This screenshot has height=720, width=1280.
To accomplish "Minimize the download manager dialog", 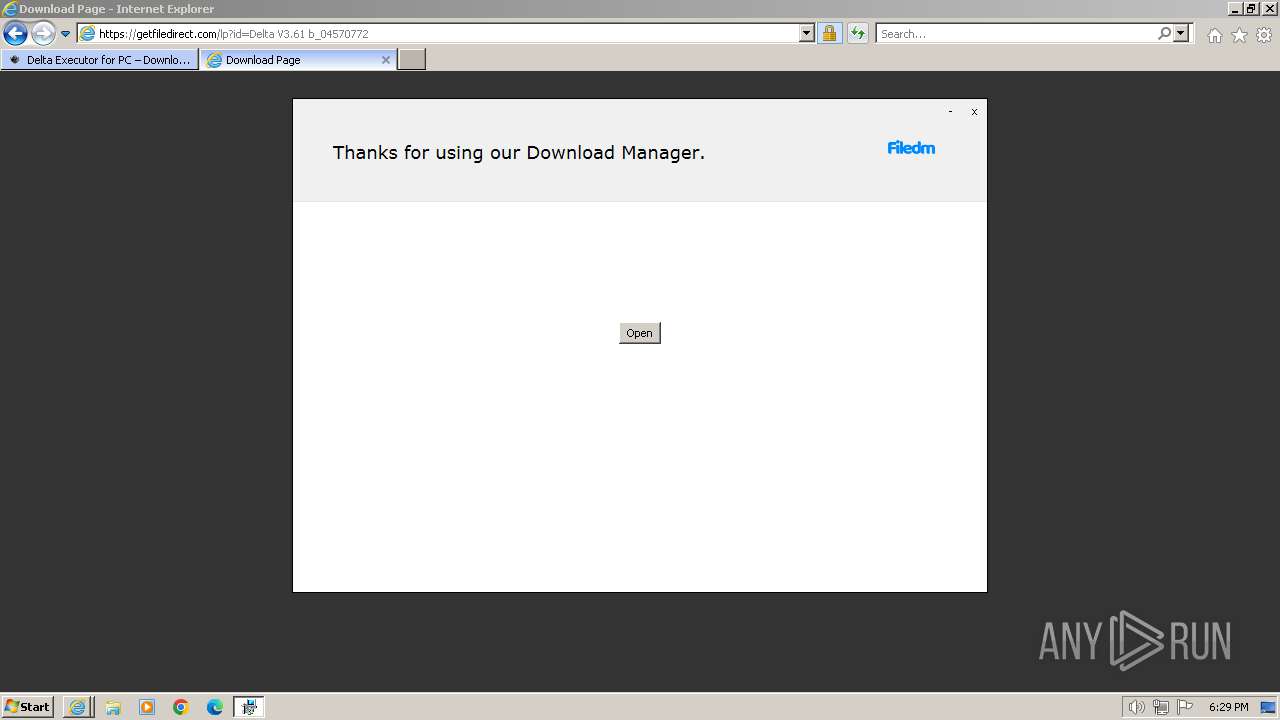I will [x=950, y=112].
